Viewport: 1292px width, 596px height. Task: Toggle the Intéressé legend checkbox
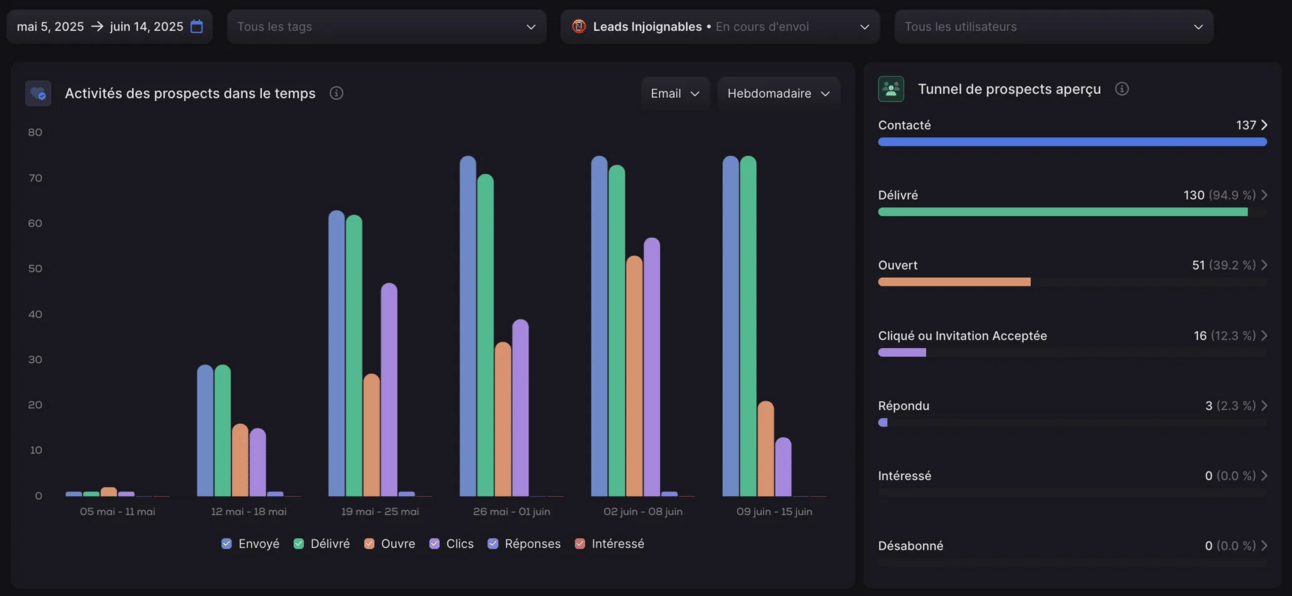(580, 544)
